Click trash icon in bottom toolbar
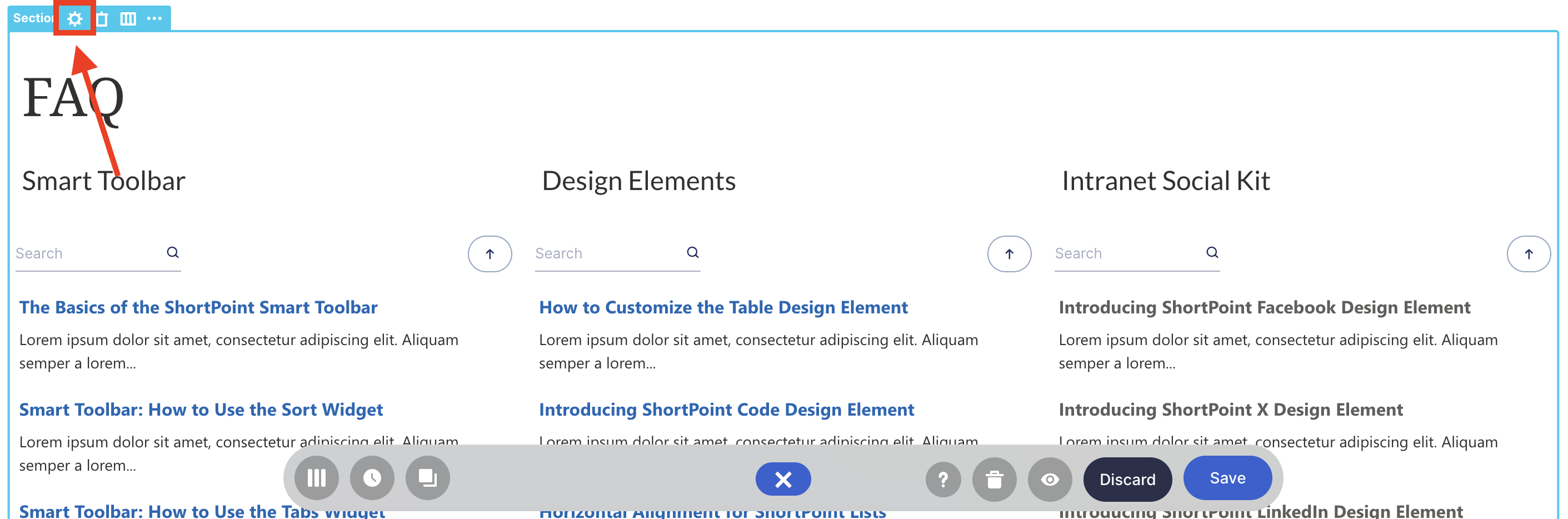Screen dimensions: 1568x519 (994, 480)
